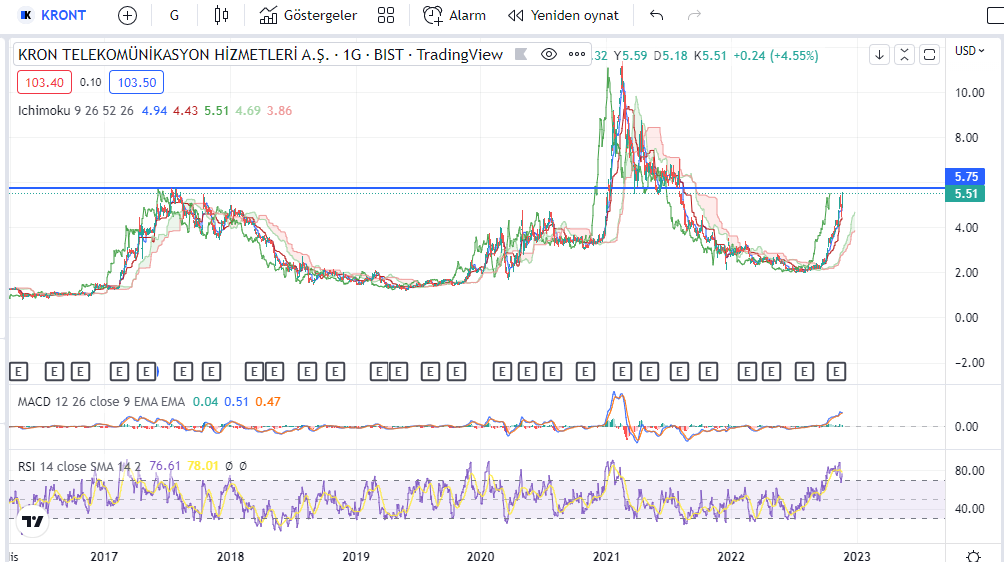Toggle the symbol visibility eye icon

coord(549,54)
